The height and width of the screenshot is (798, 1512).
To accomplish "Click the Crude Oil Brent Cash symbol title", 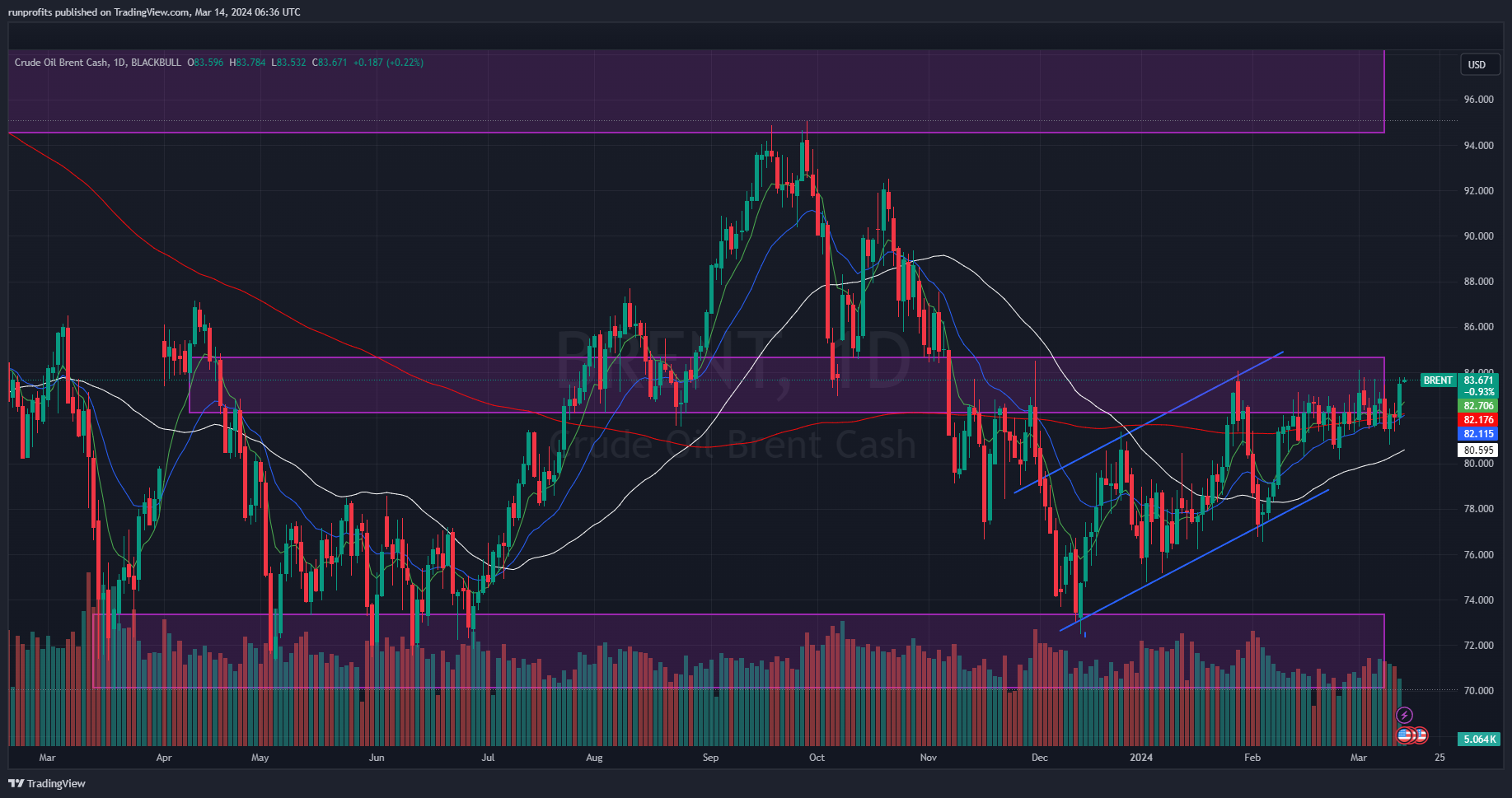I will tap(61, 63).
